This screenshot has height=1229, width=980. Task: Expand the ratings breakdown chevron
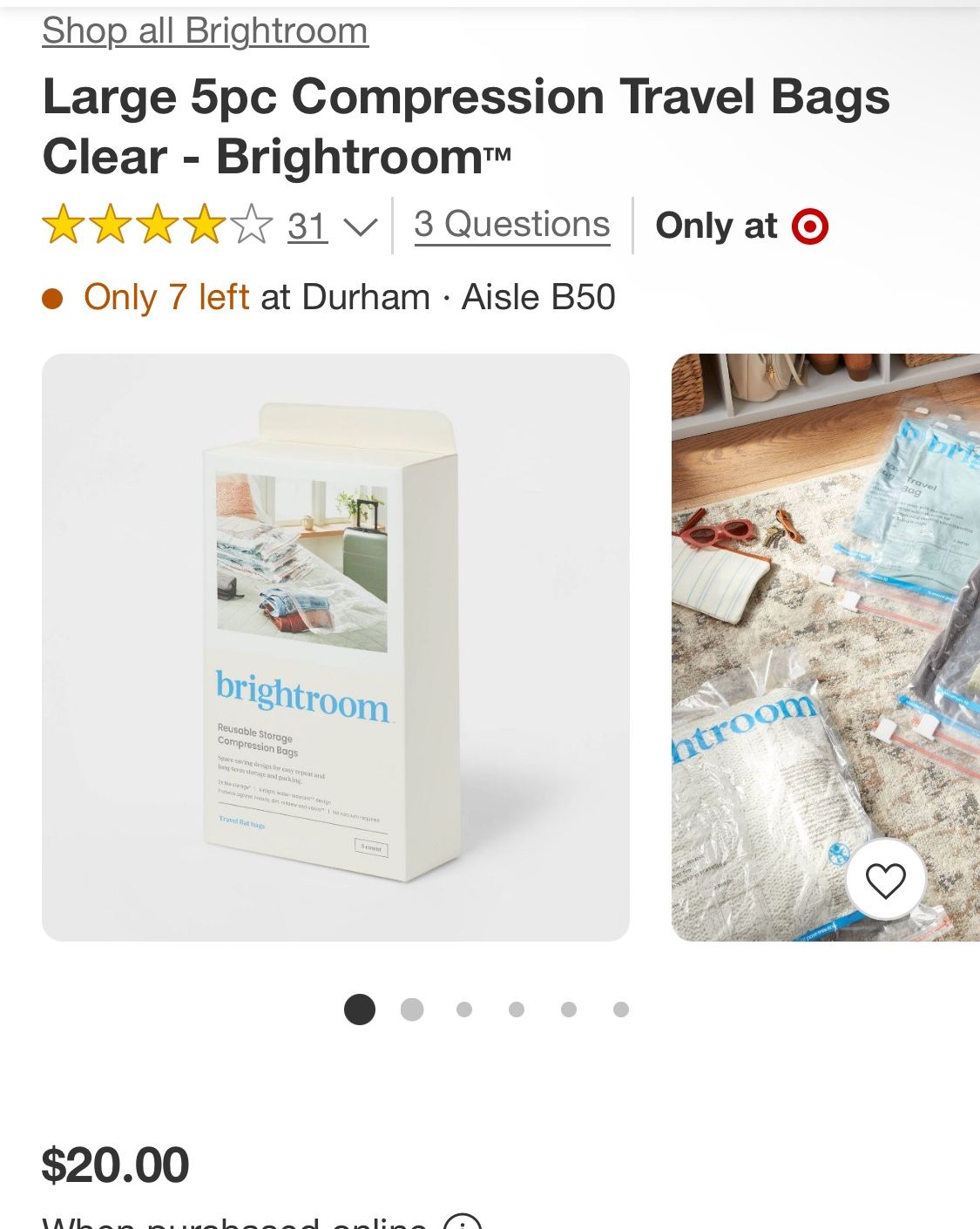coord(360,227)
